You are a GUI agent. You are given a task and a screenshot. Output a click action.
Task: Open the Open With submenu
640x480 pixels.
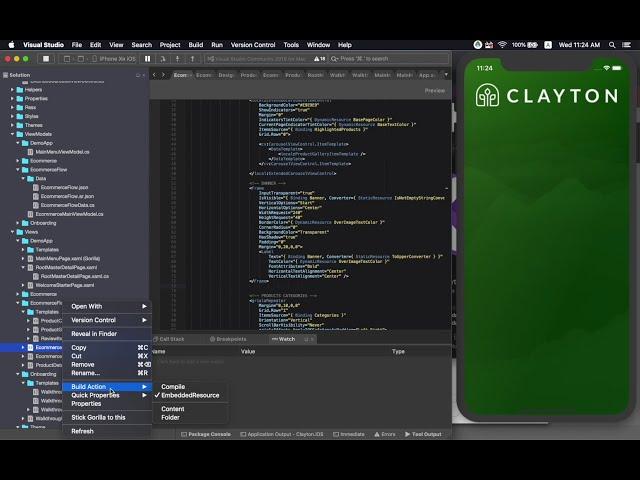107,306
